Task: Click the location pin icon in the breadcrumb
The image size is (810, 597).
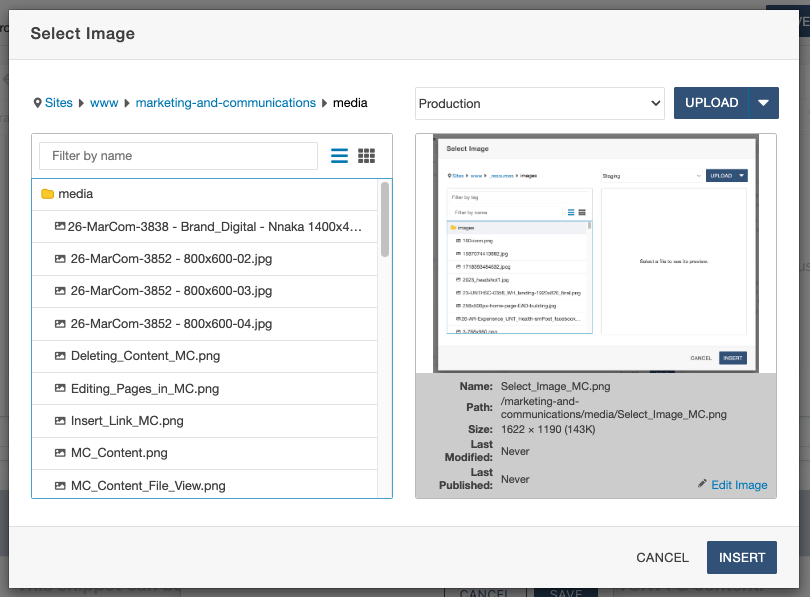Action: coord(36,102)
